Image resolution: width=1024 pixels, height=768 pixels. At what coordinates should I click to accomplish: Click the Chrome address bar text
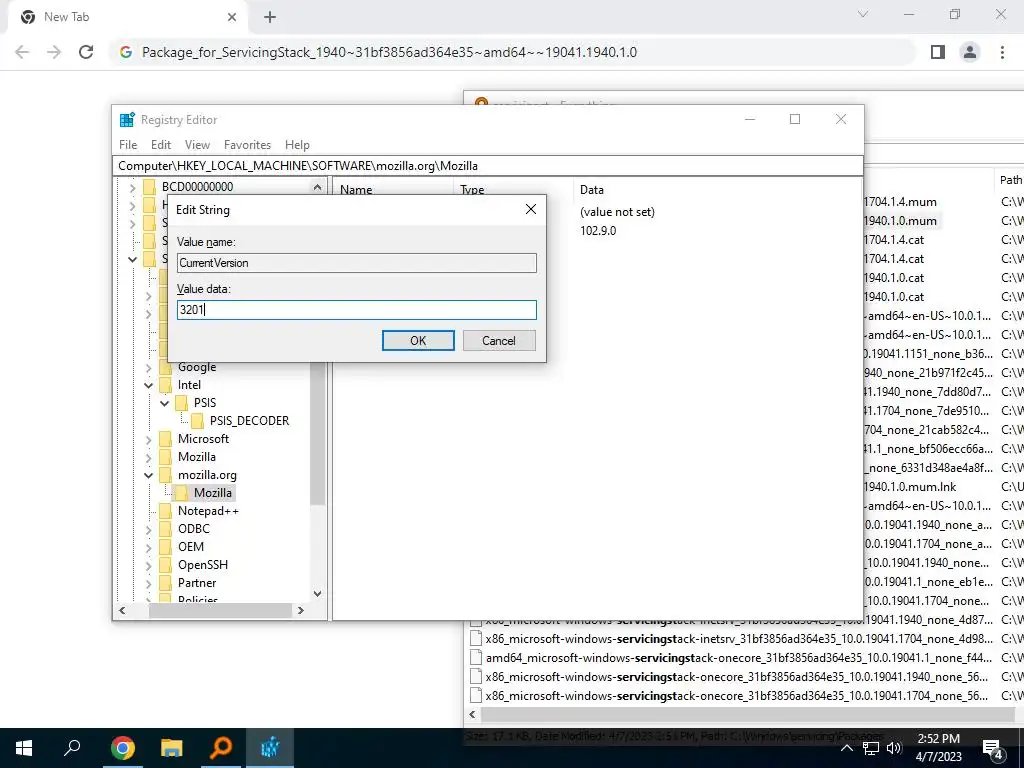point(389,52)
